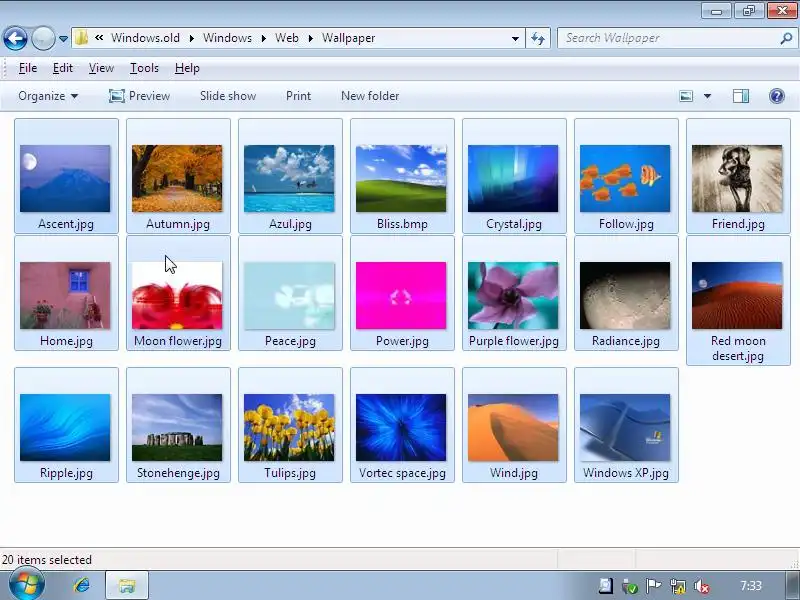This screenshot has height=600, width=800.
Task: Select Power.jpg thumbnail
Action: 402,293
